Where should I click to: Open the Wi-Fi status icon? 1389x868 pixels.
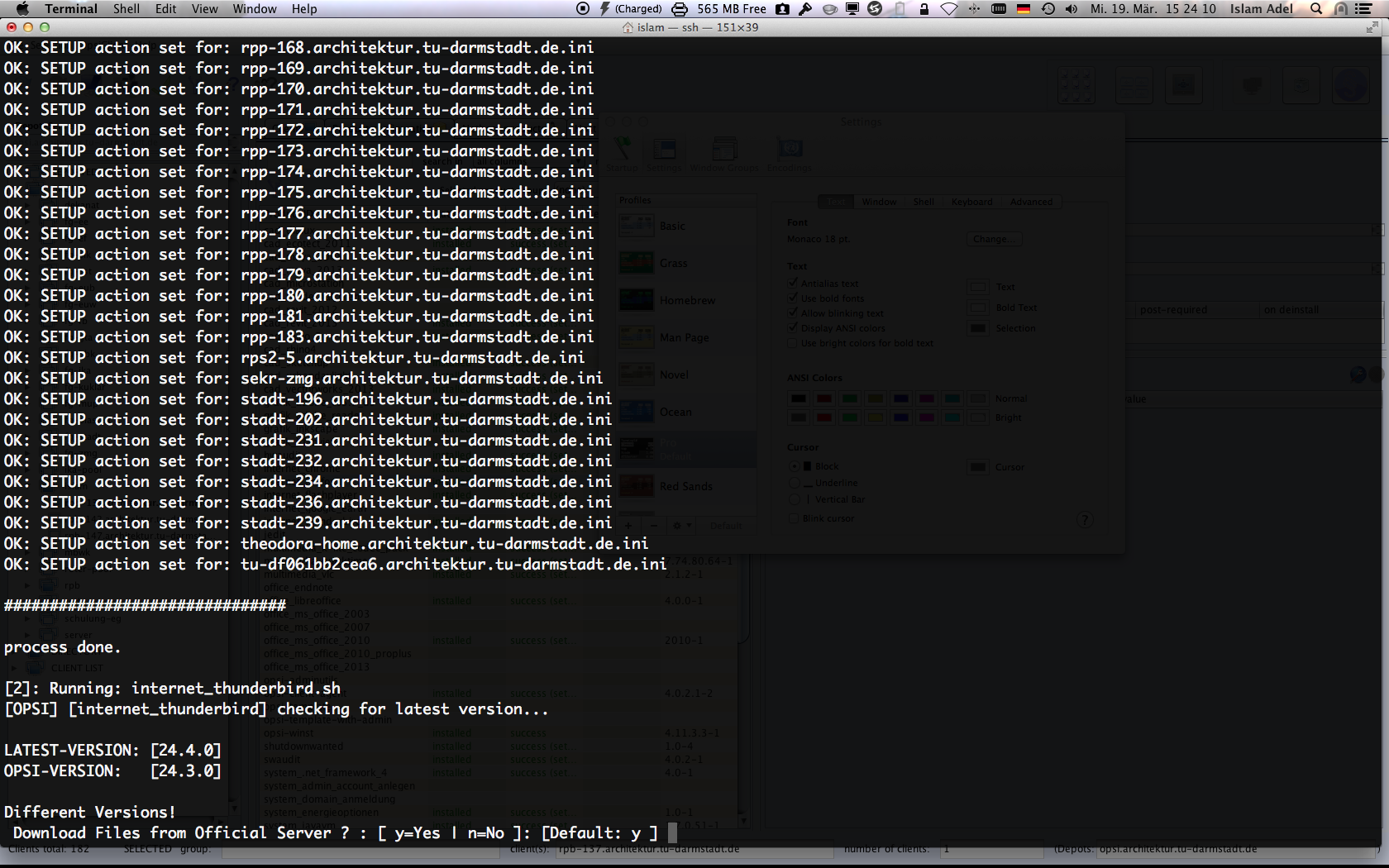click(949, 9)
